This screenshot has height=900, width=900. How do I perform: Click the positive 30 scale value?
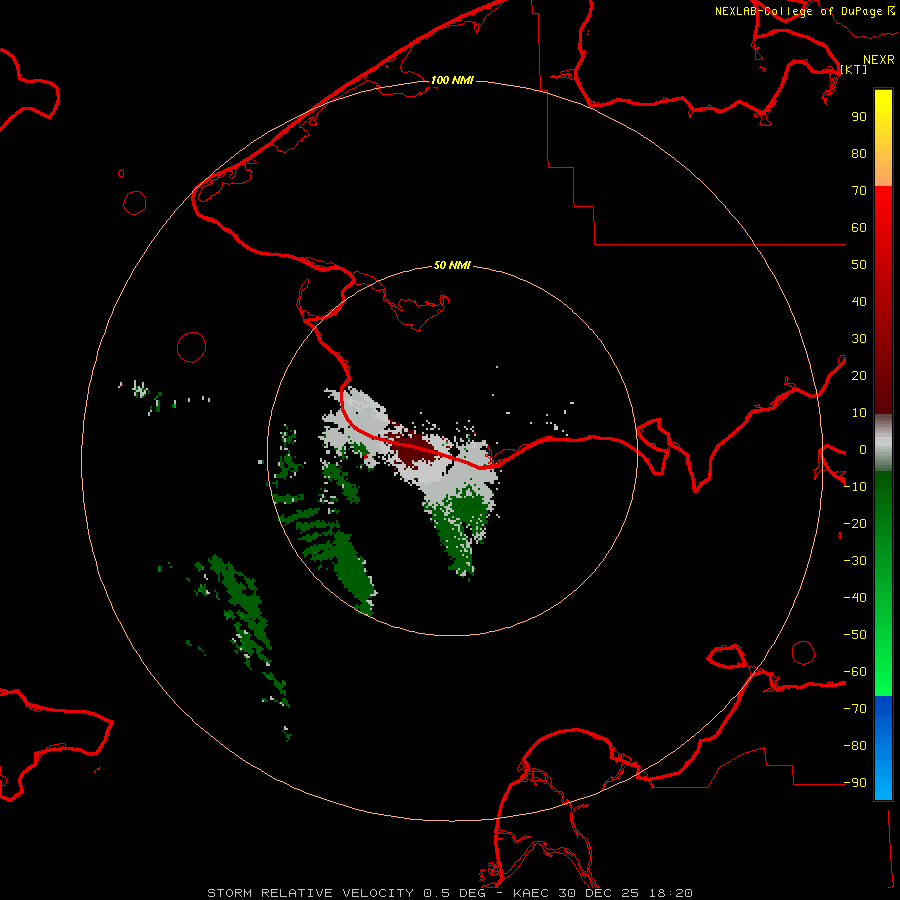[x=859, y=339]
